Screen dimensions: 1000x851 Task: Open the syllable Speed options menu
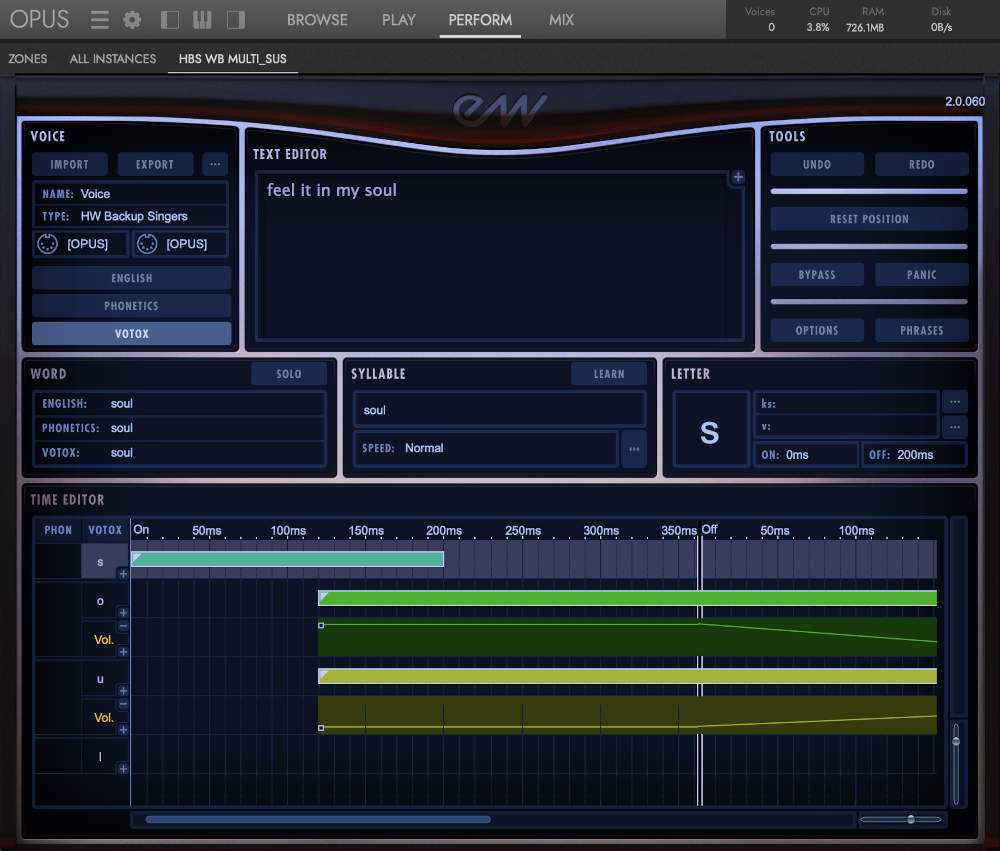coord(634,449)
